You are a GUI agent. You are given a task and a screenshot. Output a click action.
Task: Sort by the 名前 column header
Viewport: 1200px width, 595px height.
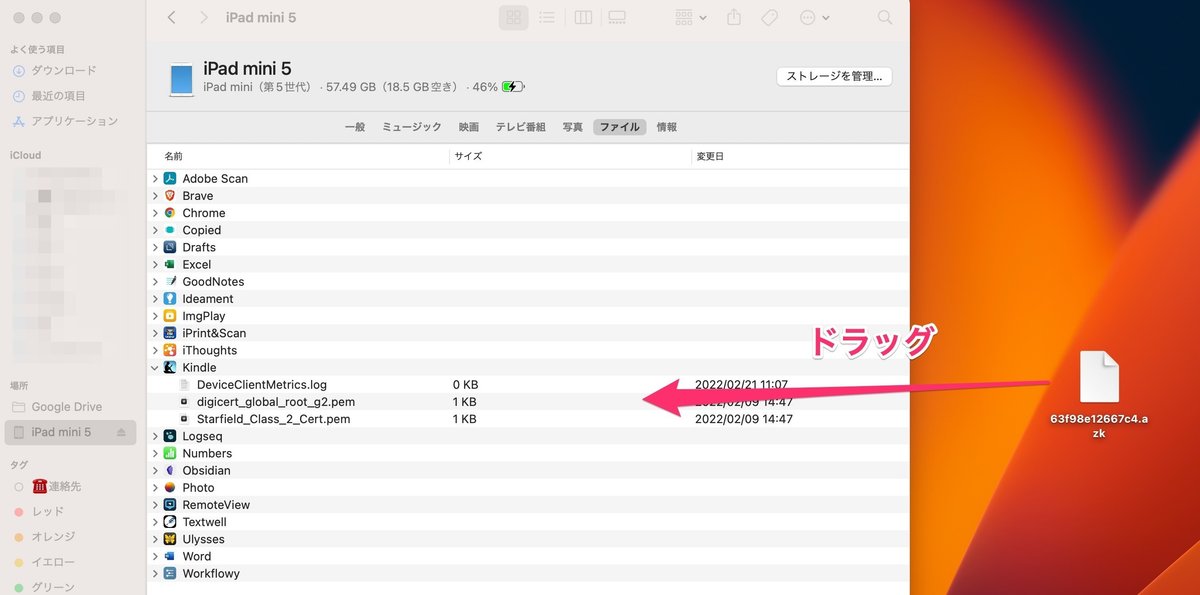(174, 156)
